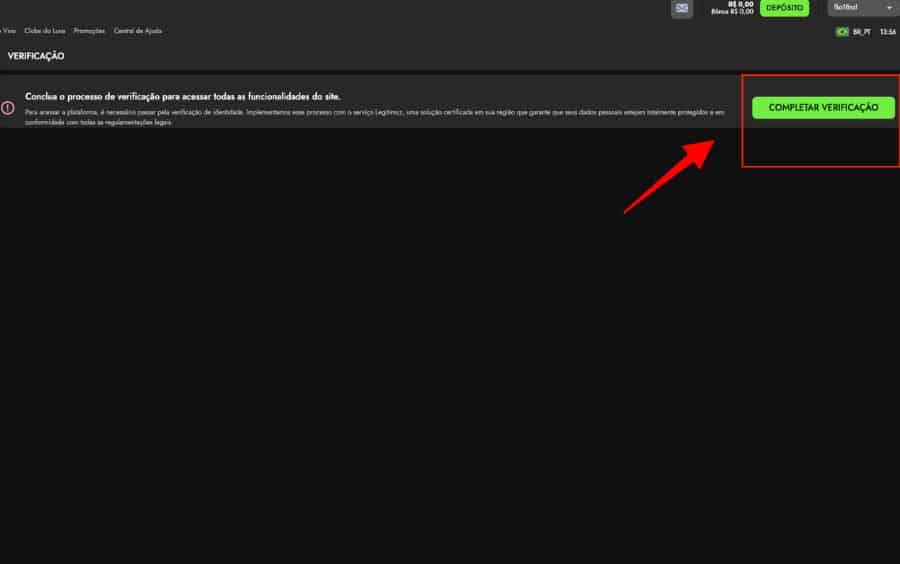The height and width of the screenshot is (564, 900).
Task: Expand the account dropdown arrow
Action: 889,8
